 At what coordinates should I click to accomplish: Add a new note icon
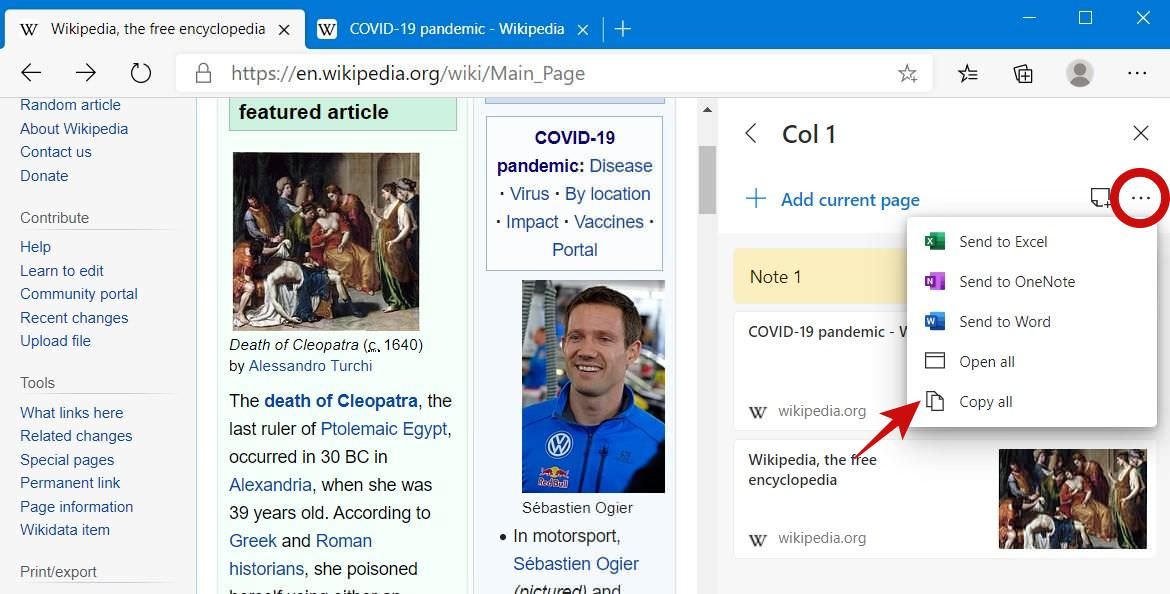click(1100, 198)
